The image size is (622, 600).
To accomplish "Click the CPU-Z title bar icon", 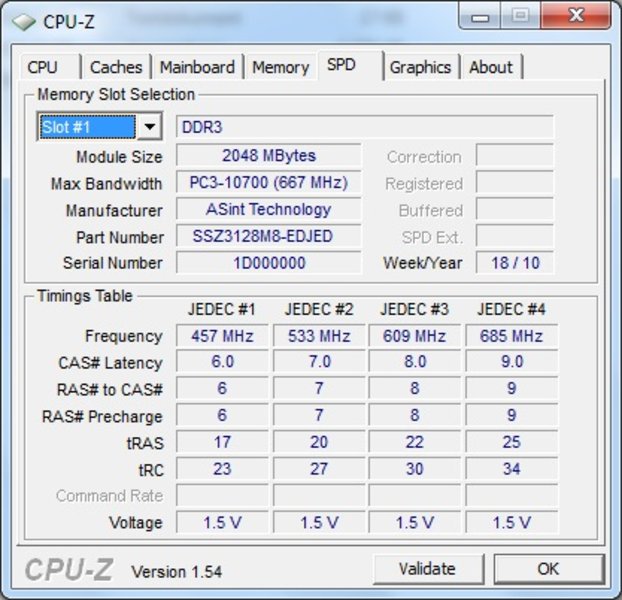I will point(22,21).
